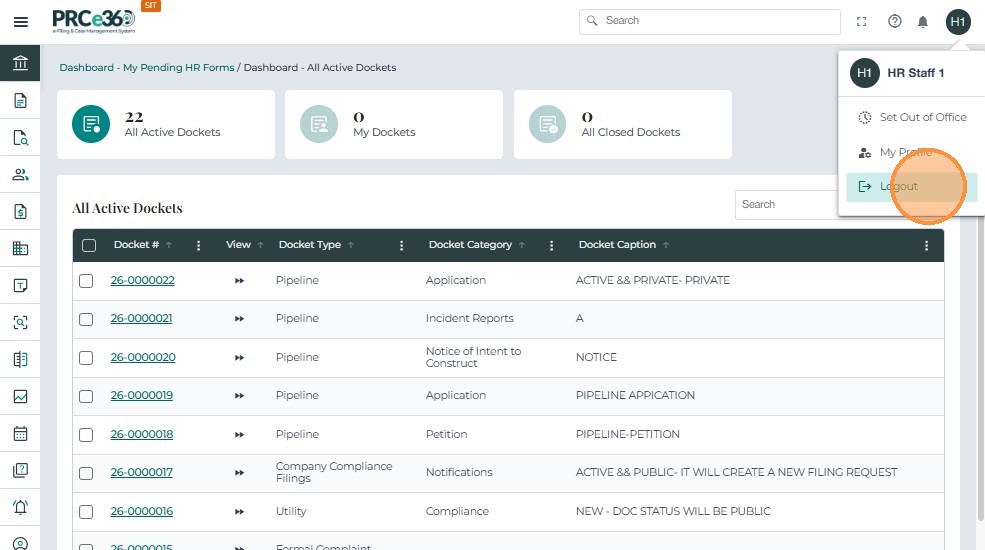985x550 pixels.
Task: Select Set Out of Office menu item
Action: coord(922,117)
